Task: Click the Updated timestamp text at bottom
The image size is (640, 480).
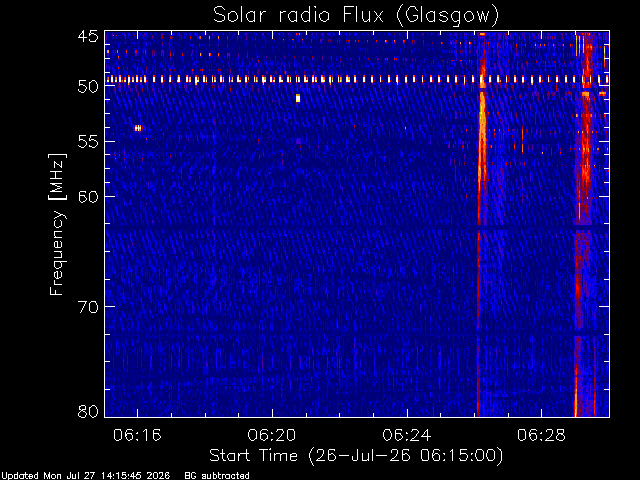Action: 86,476
